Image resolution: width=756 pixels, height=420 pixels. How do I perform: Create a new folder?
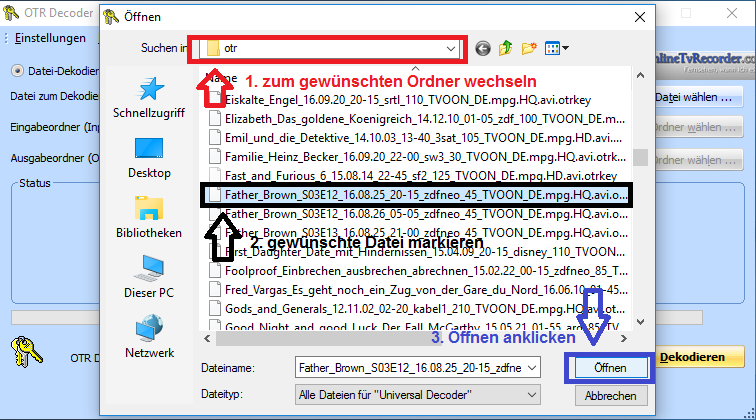tap(529, 48)
